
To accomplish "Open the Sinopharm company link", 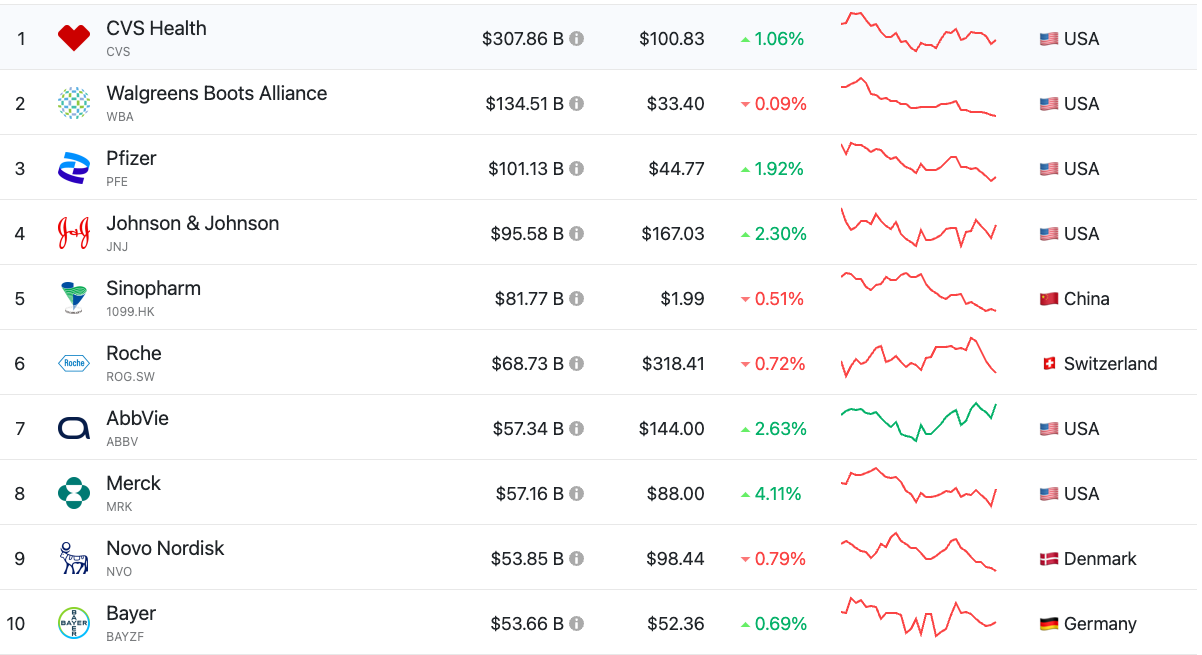I will 153,288.
